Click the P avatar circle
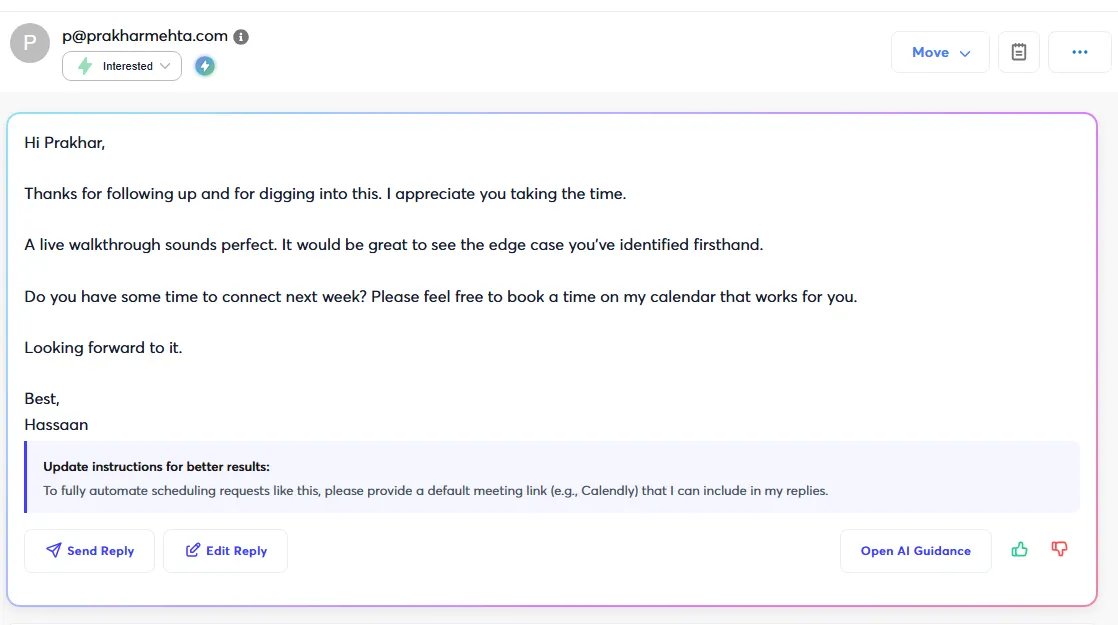The width and height of the screenshot is (1118, 625). point(30,43)
